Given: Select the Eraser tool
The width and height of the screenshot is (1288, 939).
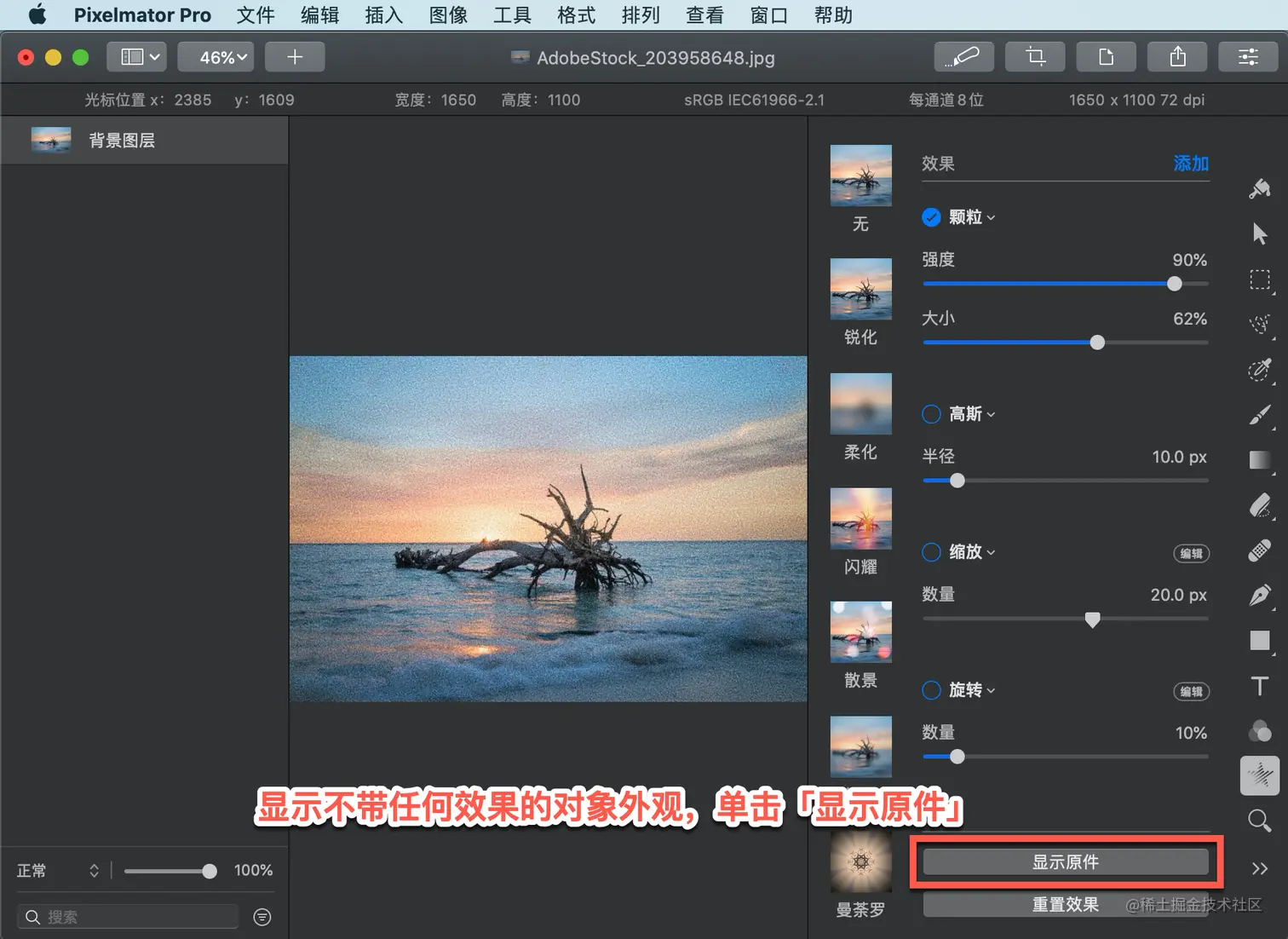Looking at the screenshot, I should tap(1260, 505).
